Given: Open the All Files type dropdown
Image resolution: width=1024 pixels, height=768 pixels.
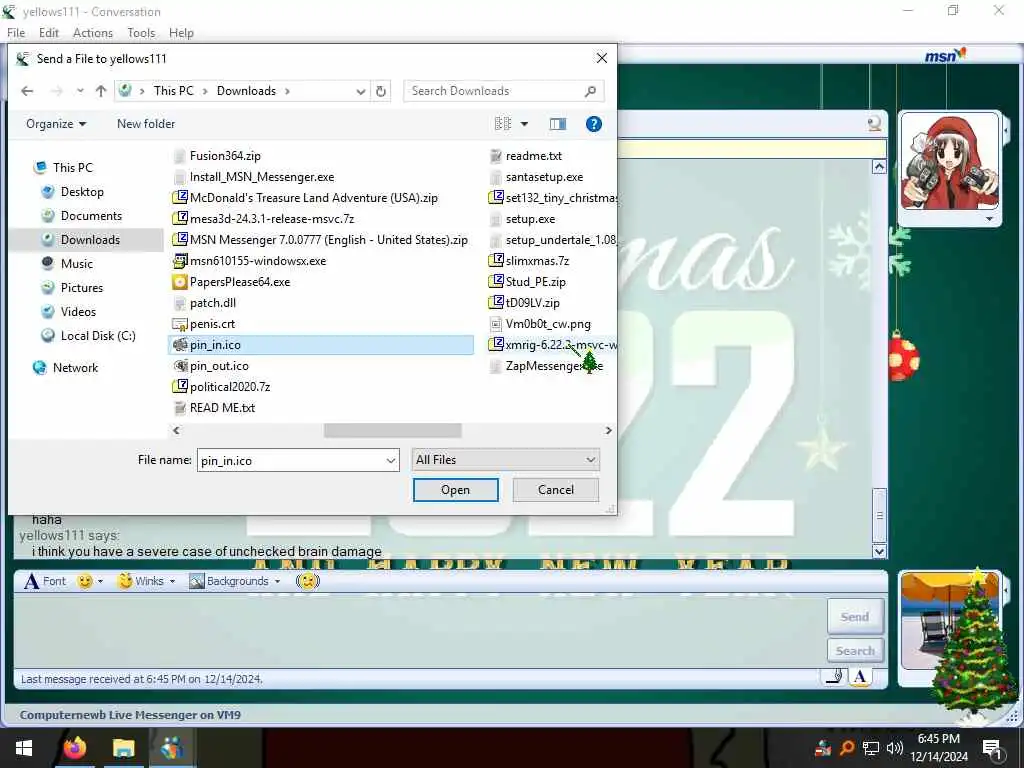Looking at the screenshot, I should (x=505, y=460).
